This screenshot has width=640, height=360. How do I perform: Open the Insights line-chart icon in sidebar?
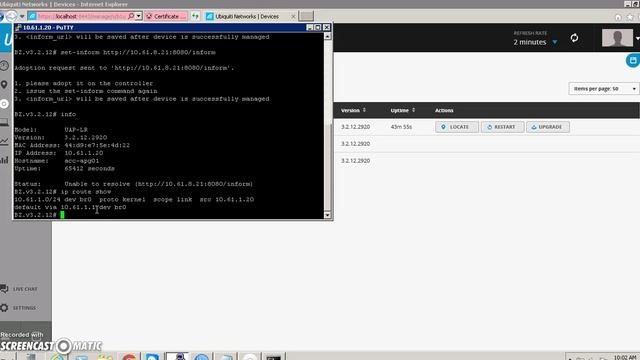pos(4,141)
